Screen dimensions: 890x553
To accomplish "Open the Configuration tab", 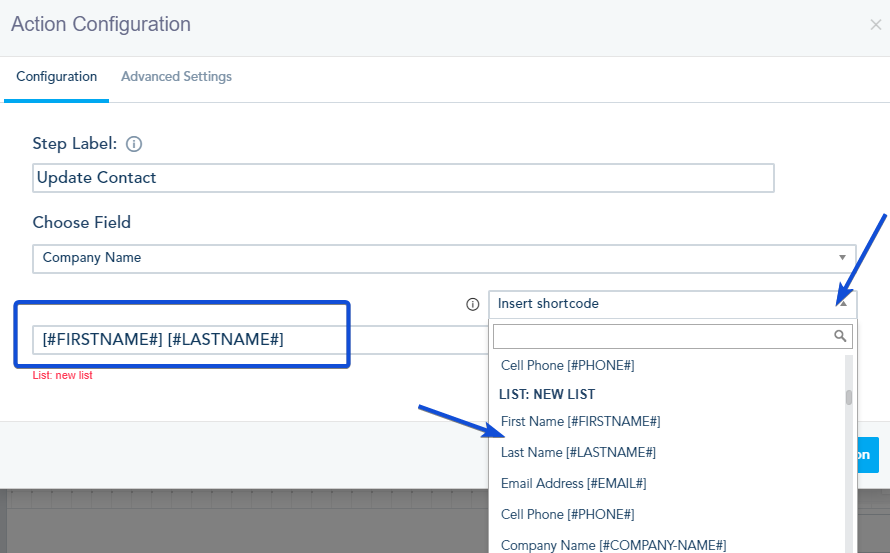I will click(x=57, y=77).
